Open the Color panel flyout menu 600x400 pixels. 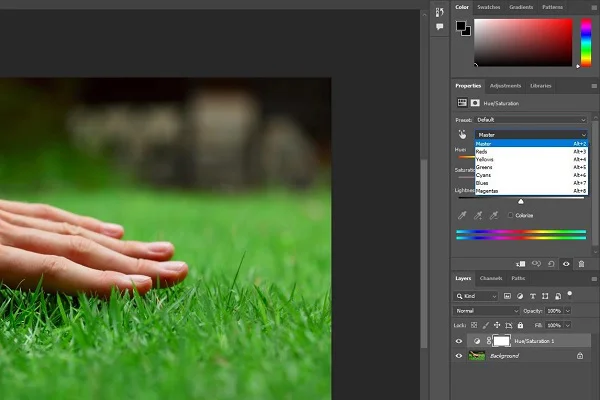594,7
